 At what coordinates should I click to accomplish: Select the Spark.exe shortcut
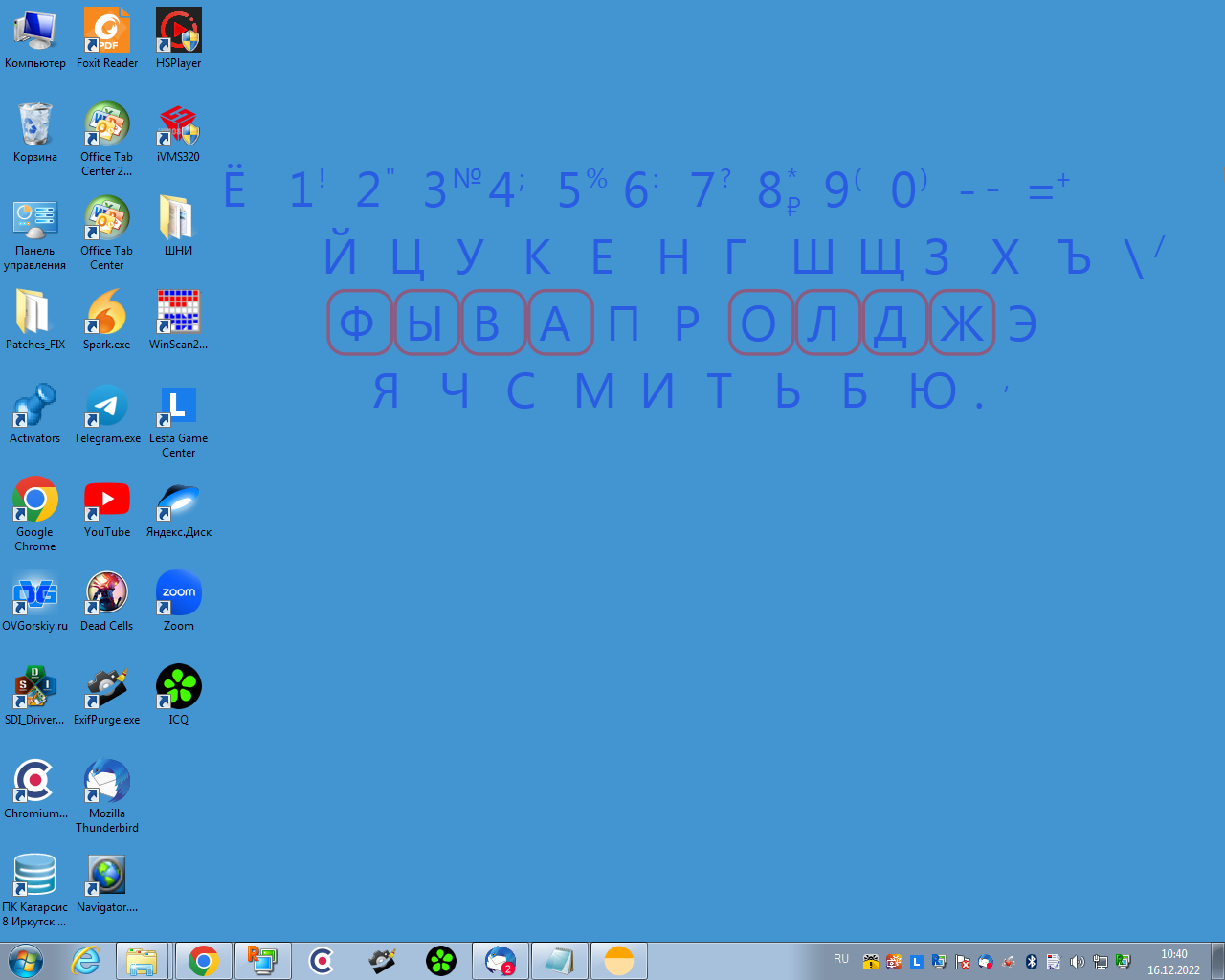(107, 321)
